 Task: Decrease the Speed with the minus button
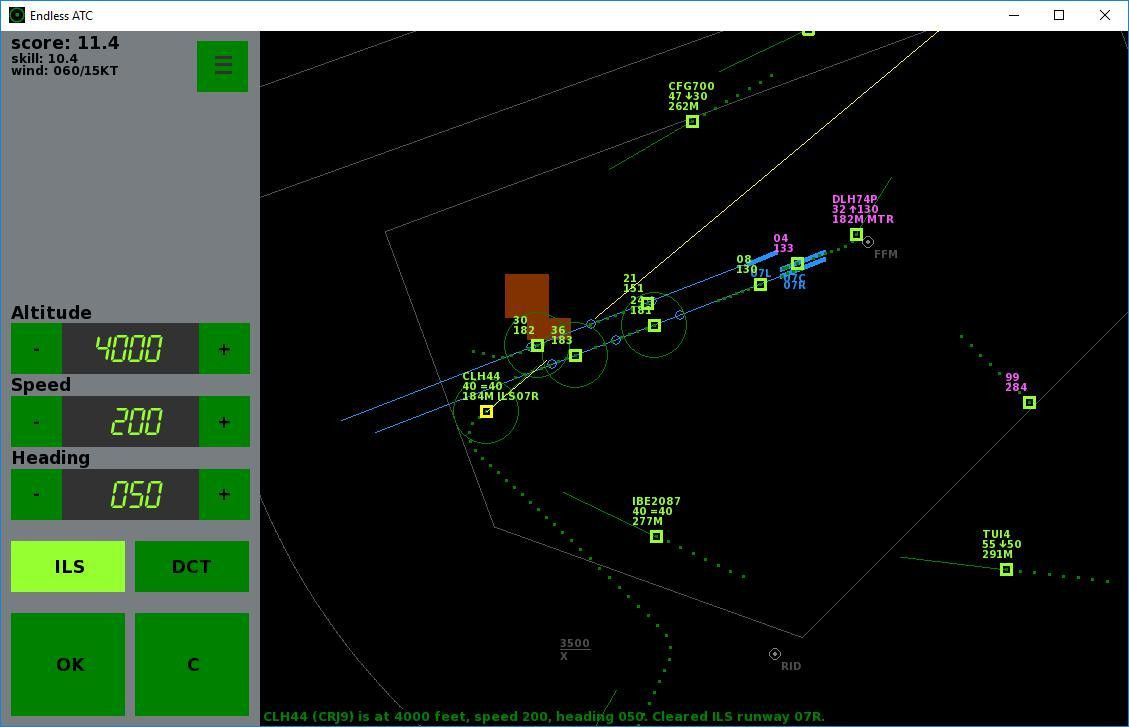(x=36, y=422)
